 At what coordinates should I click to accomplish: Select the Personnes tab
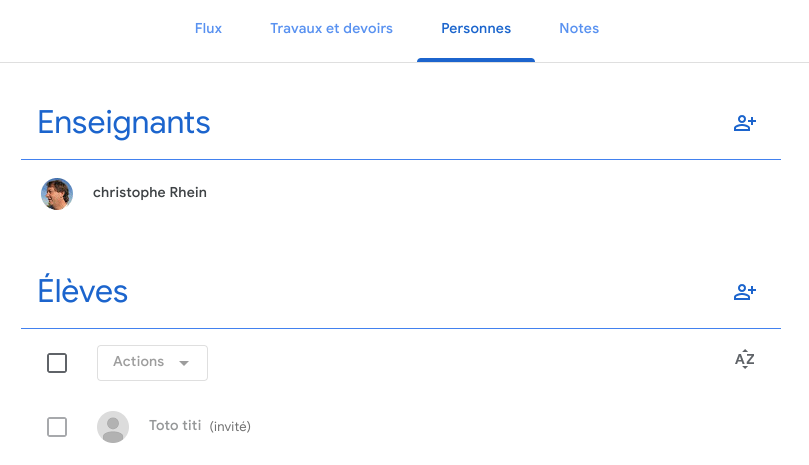pyautogui.click(x=476, y=28)
